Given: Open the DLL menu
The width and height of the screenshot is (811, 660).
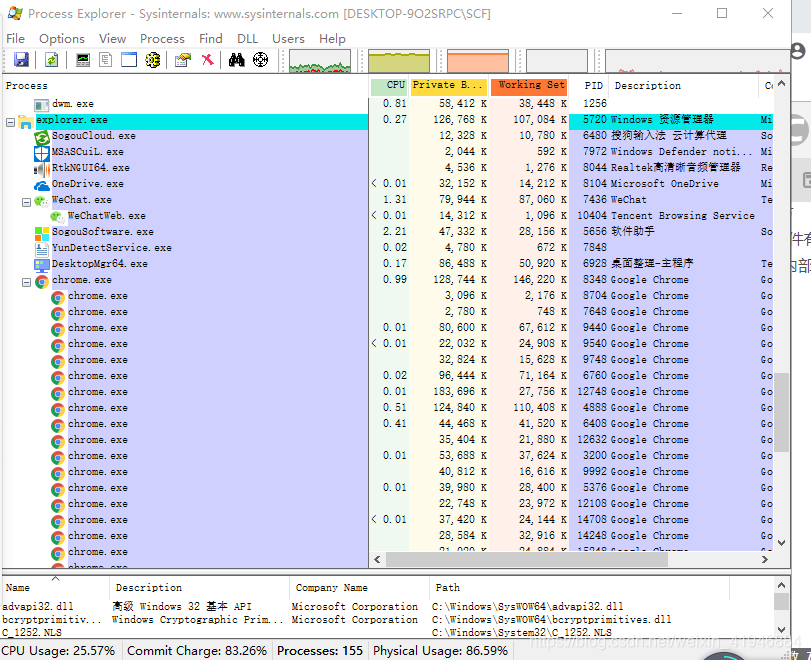Looking at the screenshot, I should (x=247, y=39).
